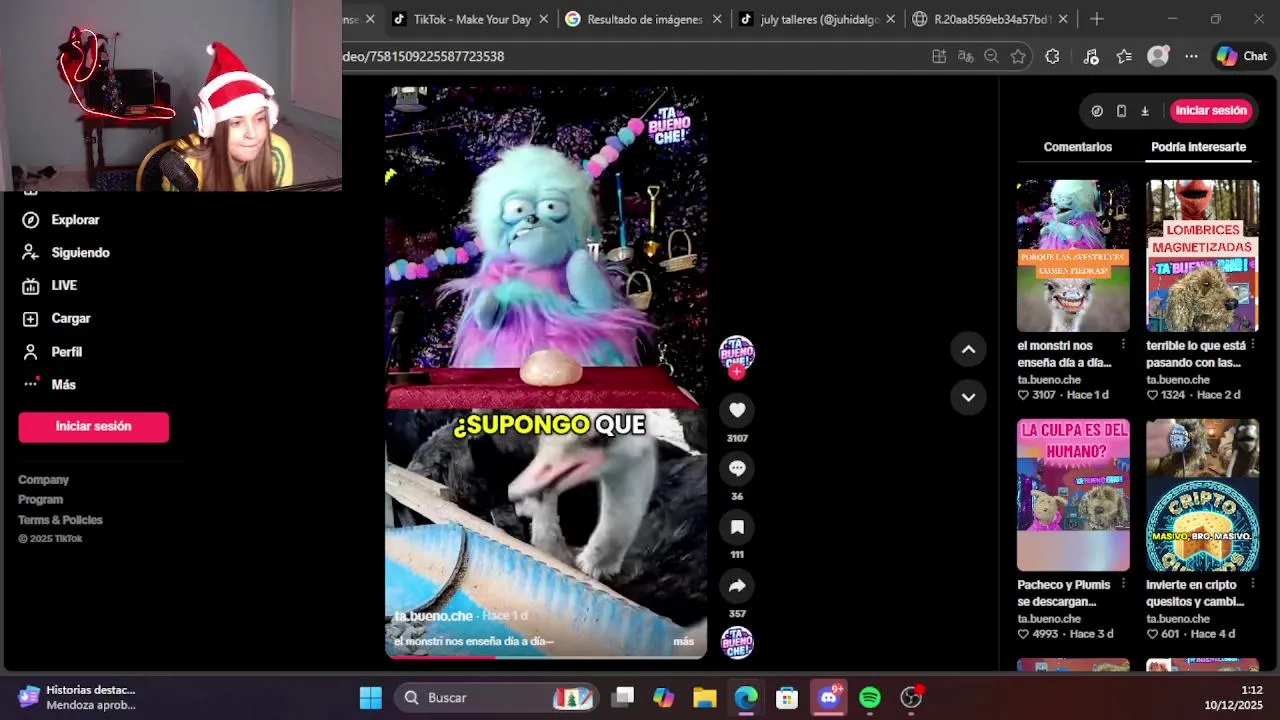
Task: Open options for 'Pacheco y Plumis' card
Action: coord(1123,584)
